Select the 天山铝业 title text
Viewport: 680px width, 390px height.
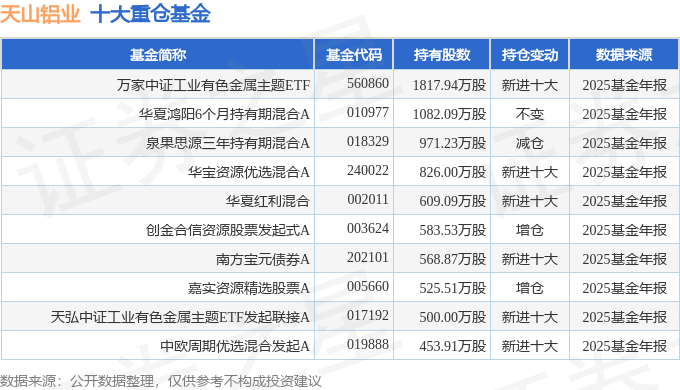coord(40,14)
